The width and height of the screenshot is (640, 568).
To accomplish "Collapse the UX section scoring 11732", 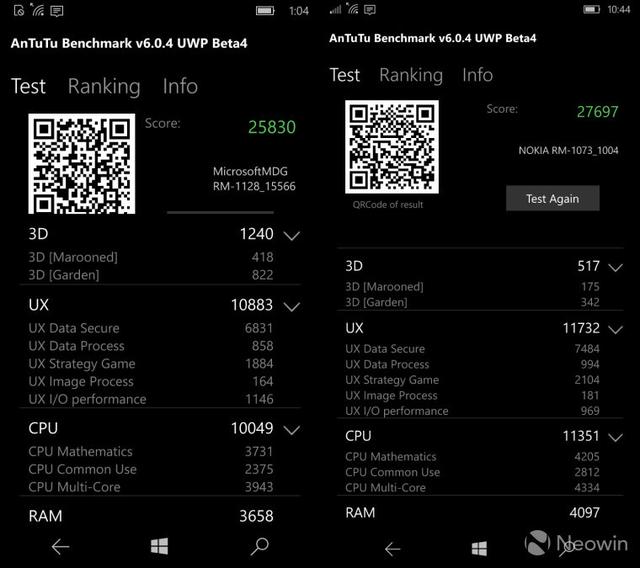I will (x=615, y=329).
